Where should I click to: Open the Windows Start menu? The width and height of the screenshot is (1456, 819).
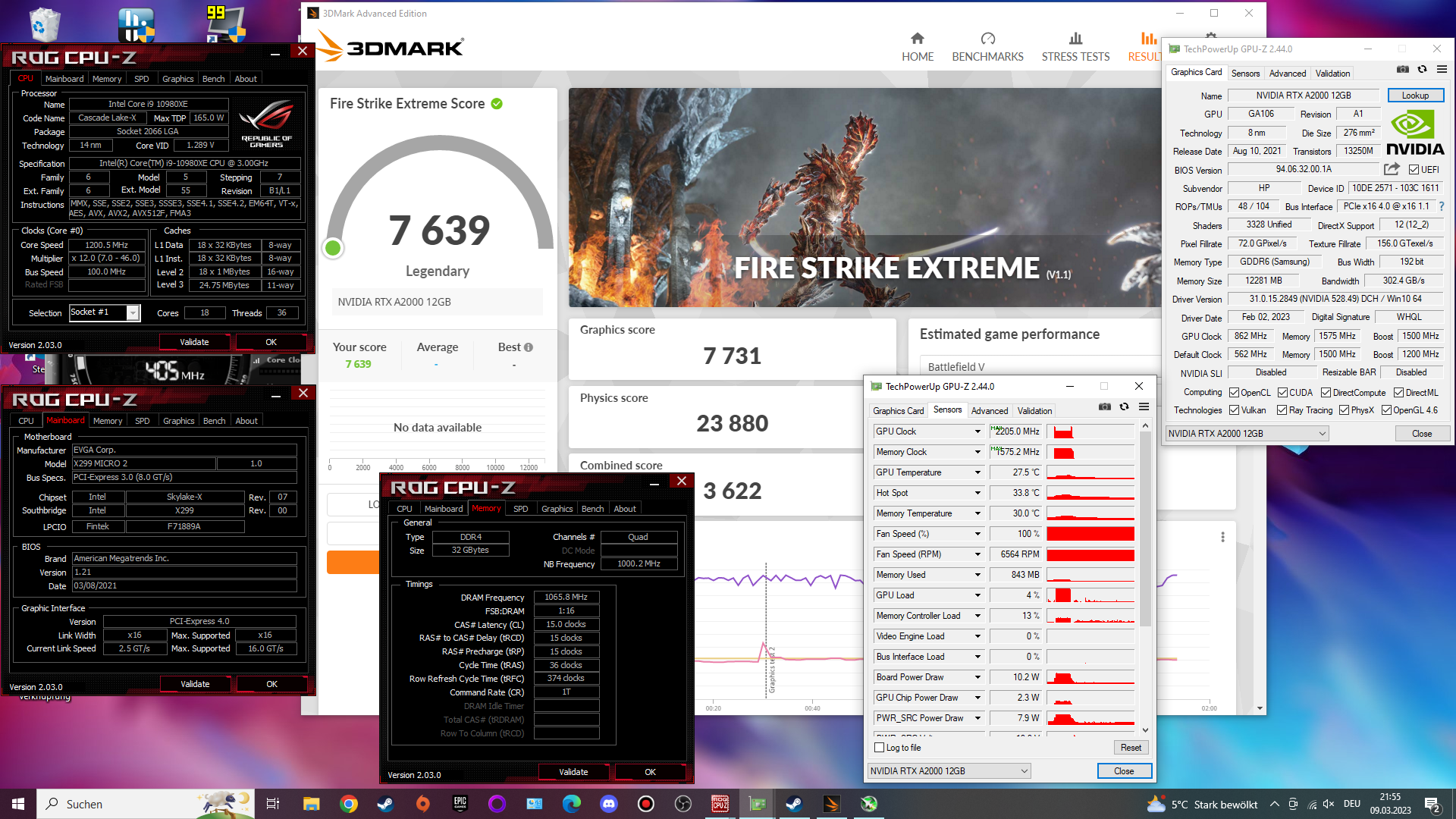18,804
